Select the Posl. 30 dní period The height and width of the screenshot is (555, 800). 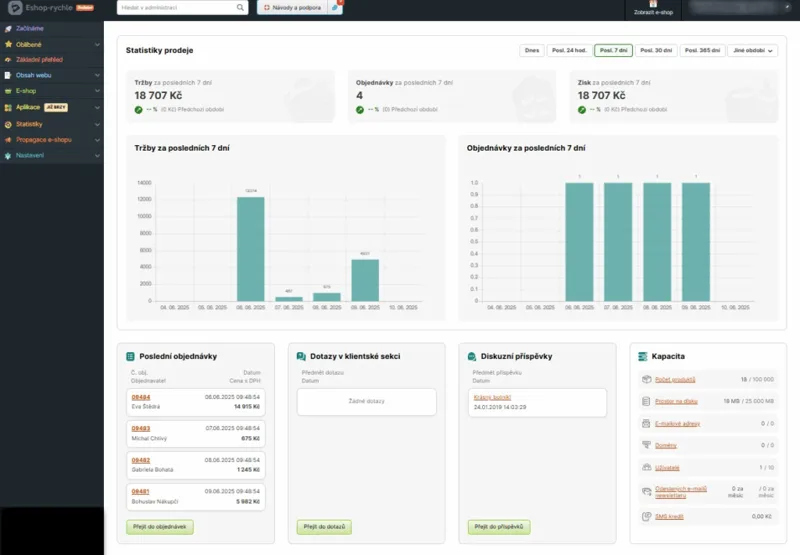656,51
